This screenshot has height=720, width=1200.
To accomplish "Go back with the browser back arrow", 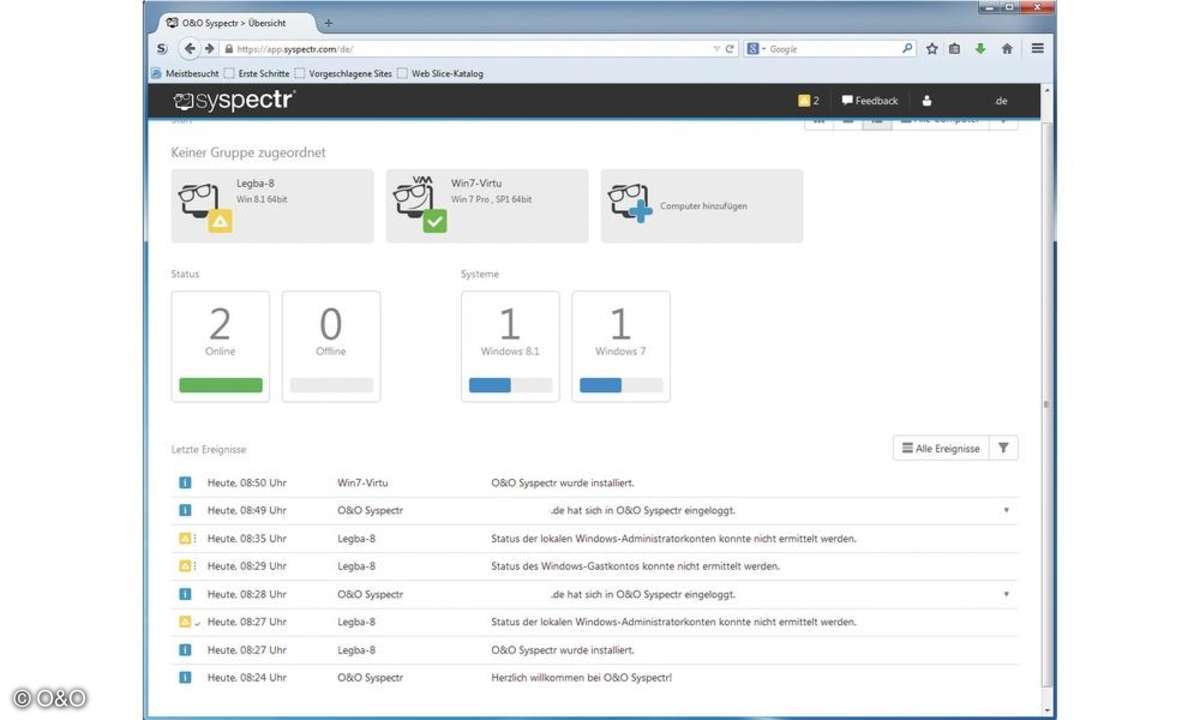I will (190, 48).
